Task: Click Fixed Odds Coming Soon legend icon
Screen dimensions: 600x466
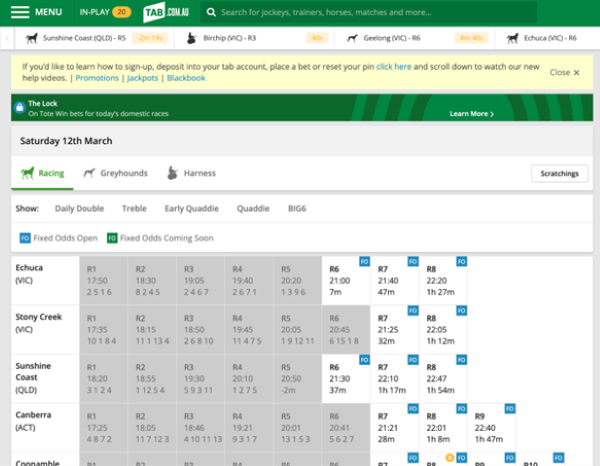Action: pos(112,238)
